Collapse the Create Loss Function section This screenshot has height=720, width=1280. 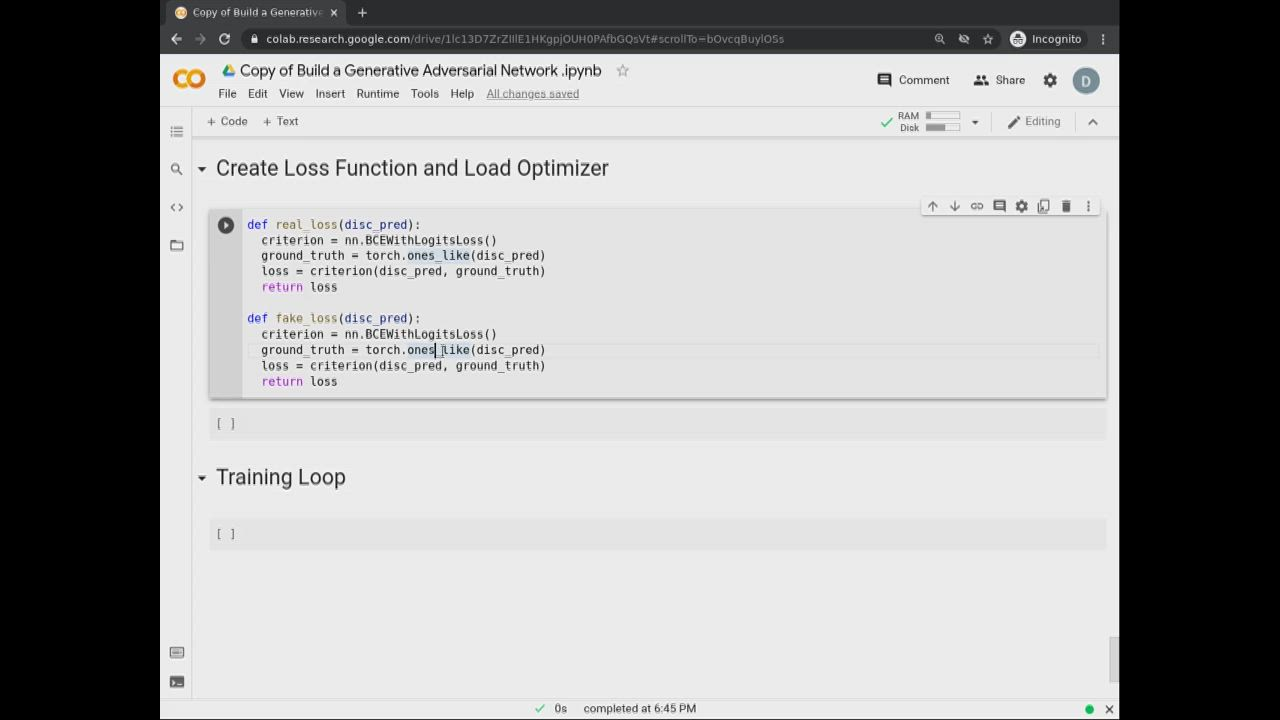pyautogui.click(x=202, y=169)
